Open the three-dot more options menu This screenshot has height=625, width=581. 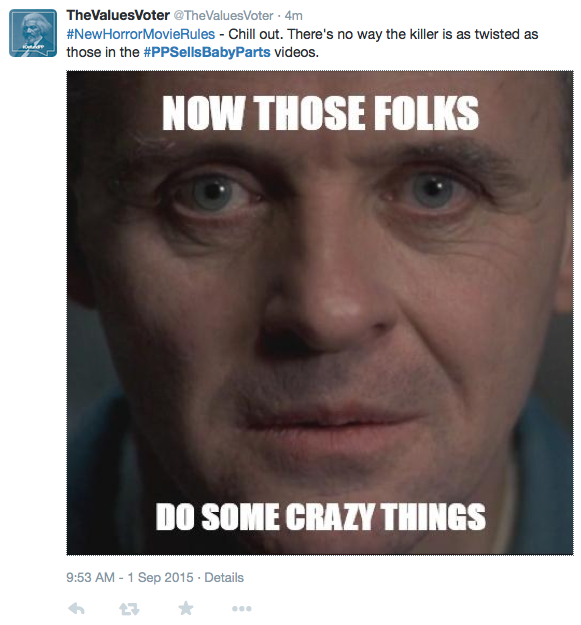(x=241, y=609)
